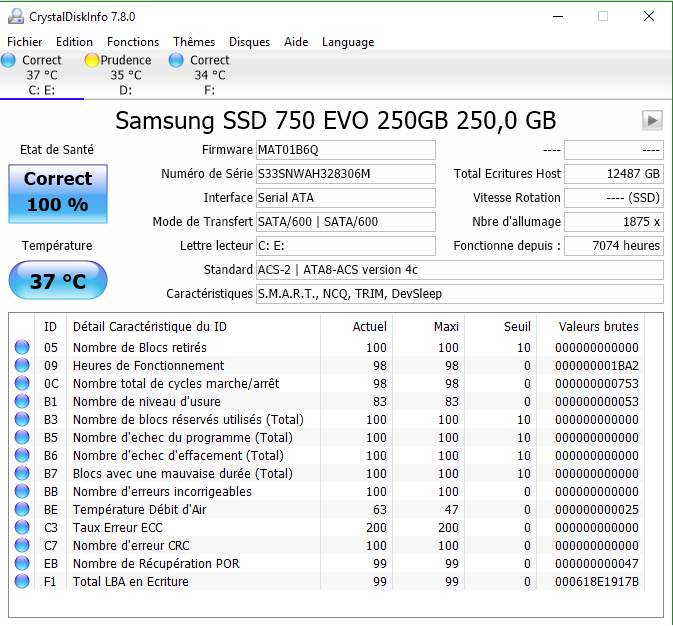The image size is (673, 626).
Task: Click the yellow Prudence status orb for drive D:
Action: click(x=92, y=60)
